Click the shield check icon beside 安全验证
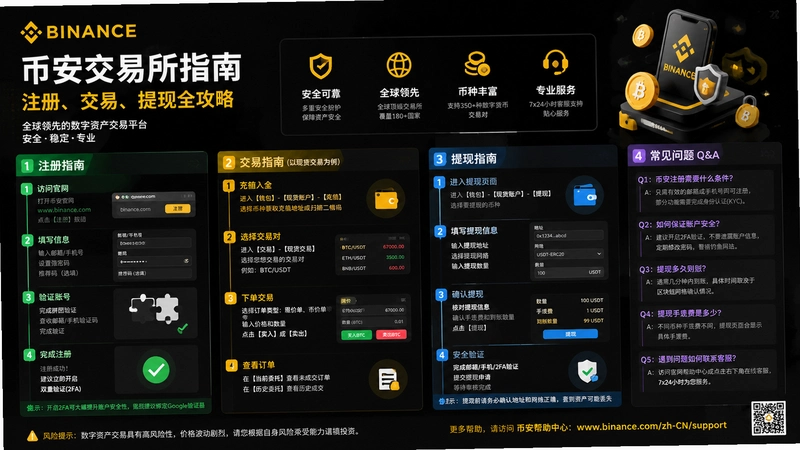 (587, 371)
